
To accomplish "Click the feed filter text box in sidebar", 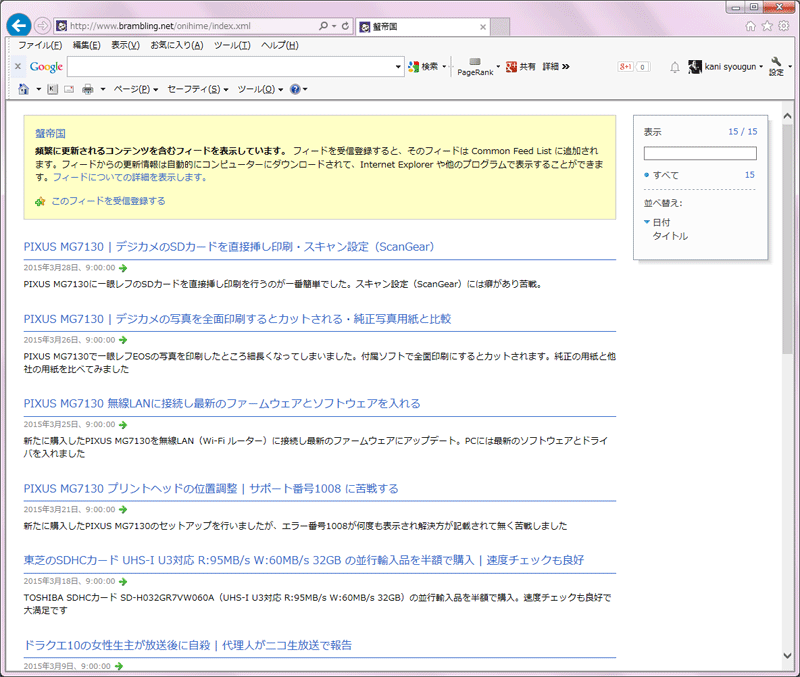I will coord(700,153).
